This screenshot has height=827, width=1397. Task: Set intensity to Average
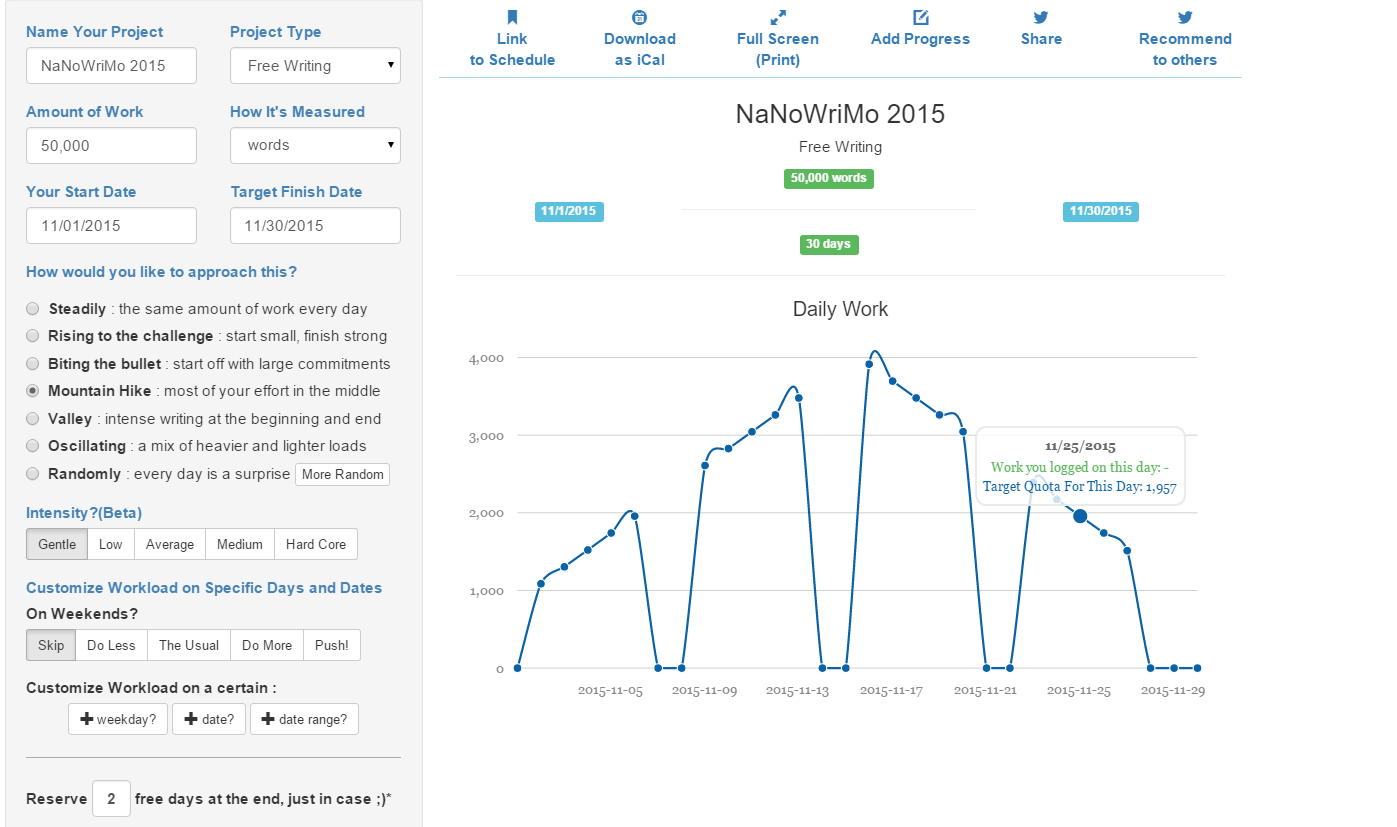coord(170,544)
